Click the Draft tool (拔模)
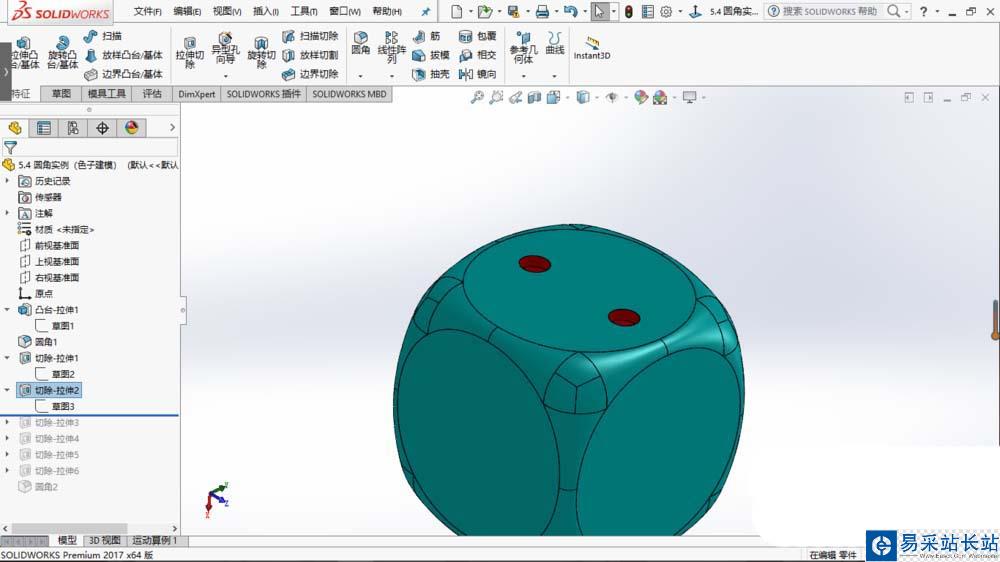Screen dimensions: 1000x562 click(x=431, y=55)
